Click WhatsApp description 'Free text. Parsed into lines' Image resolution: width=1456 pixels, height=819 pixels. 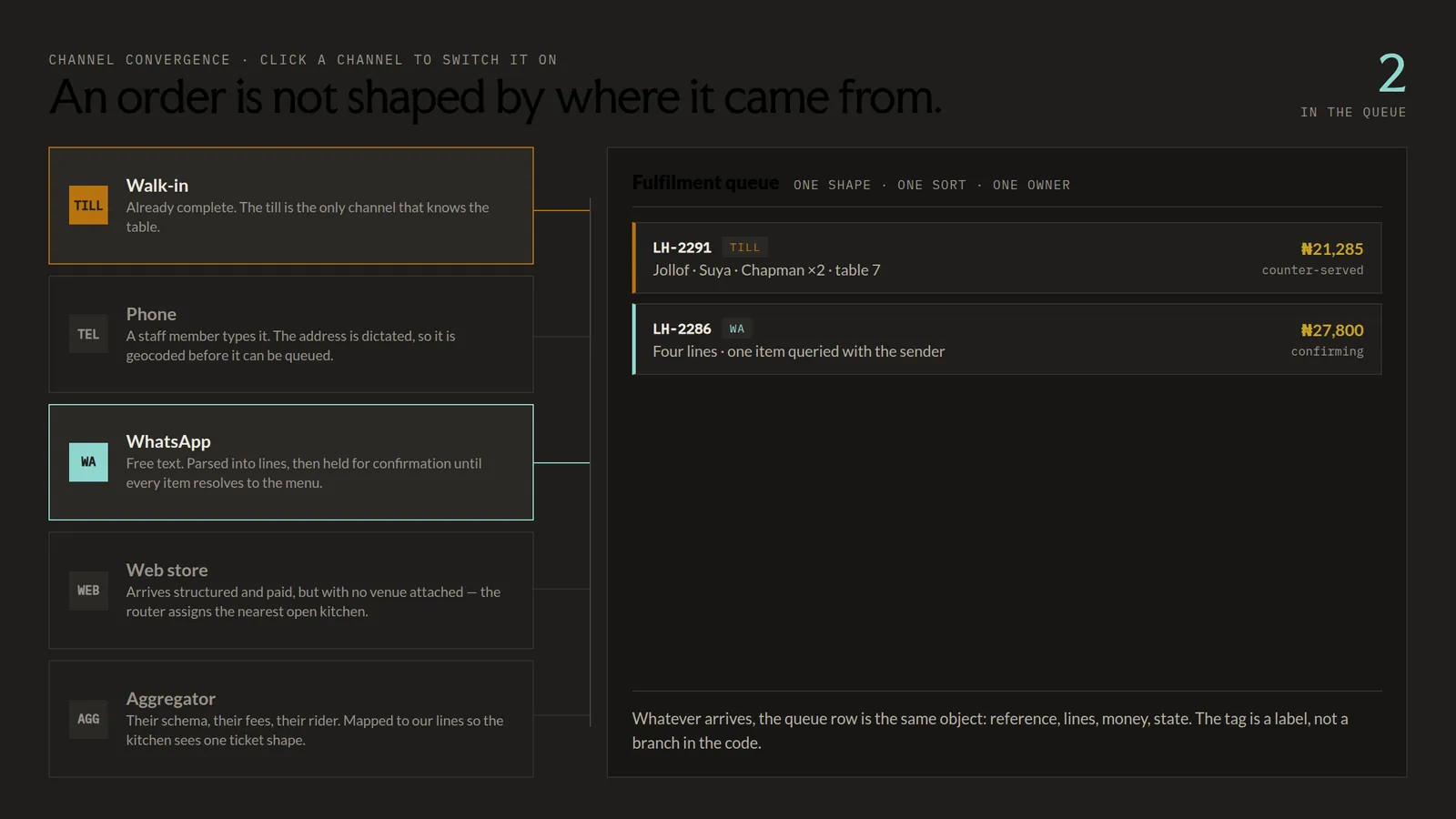pos(304,473)
